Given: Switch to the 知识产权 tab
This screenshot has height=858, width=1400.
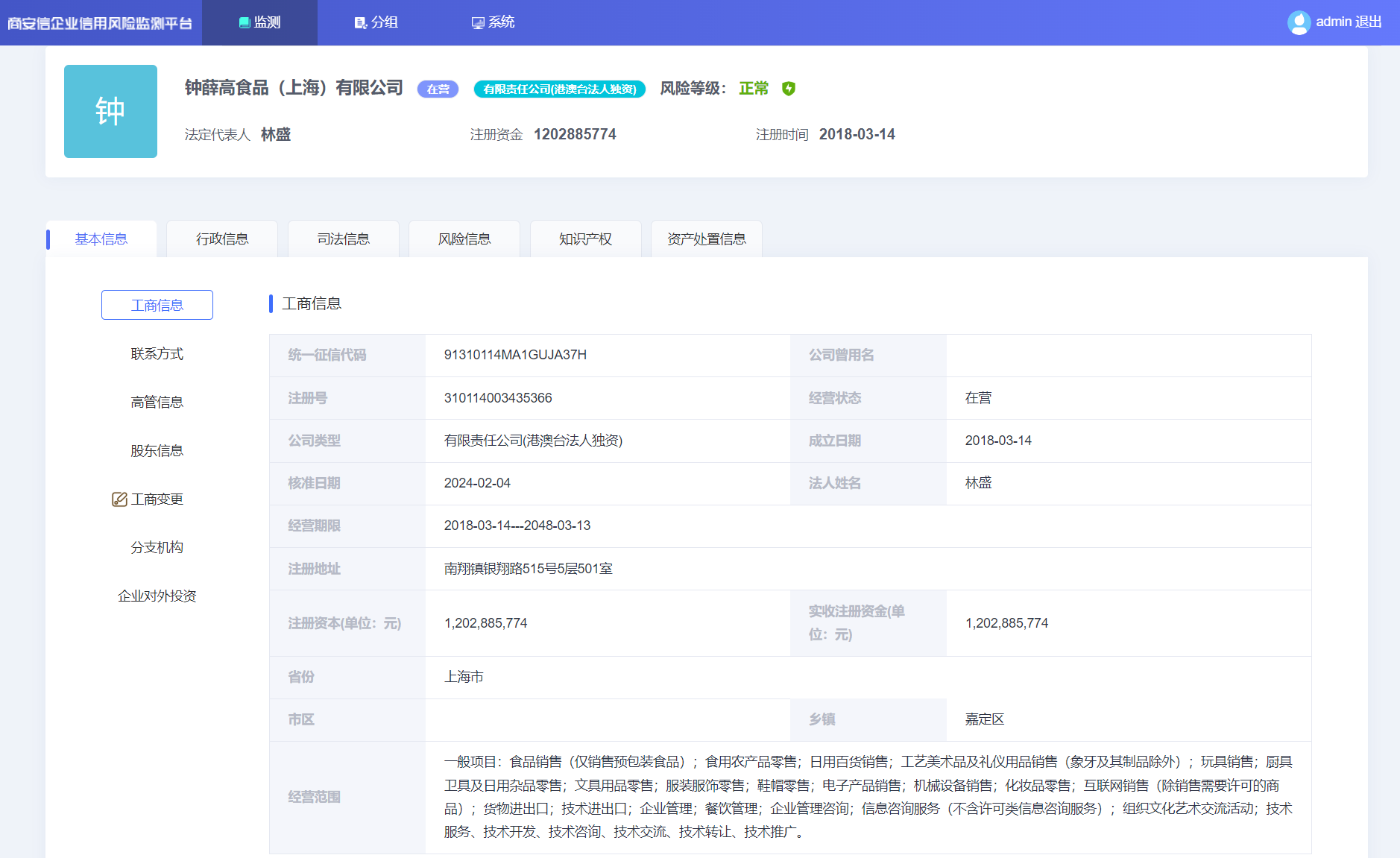Looking at the screenshot, I should click(x=586, y=239).
